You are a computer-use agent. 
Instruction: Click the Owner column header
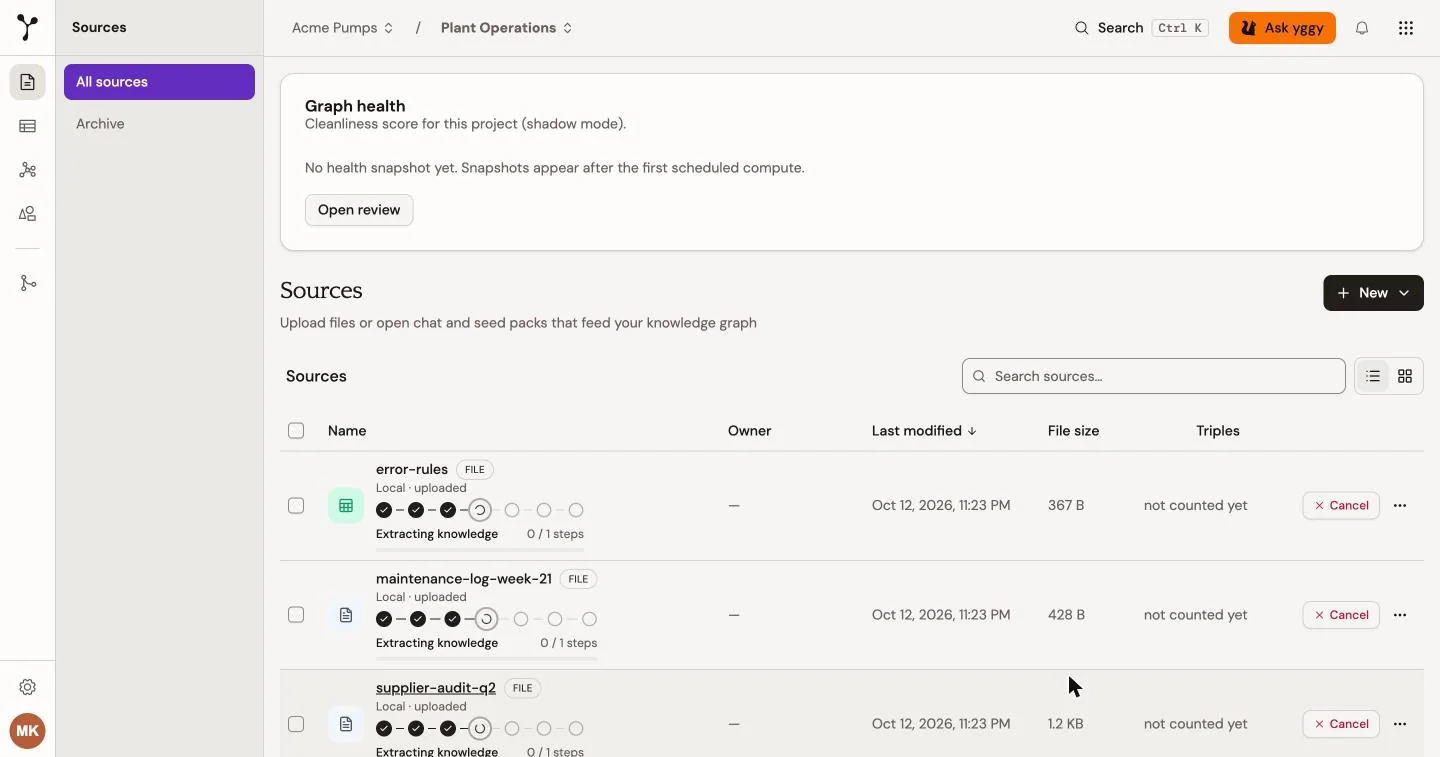749,431
